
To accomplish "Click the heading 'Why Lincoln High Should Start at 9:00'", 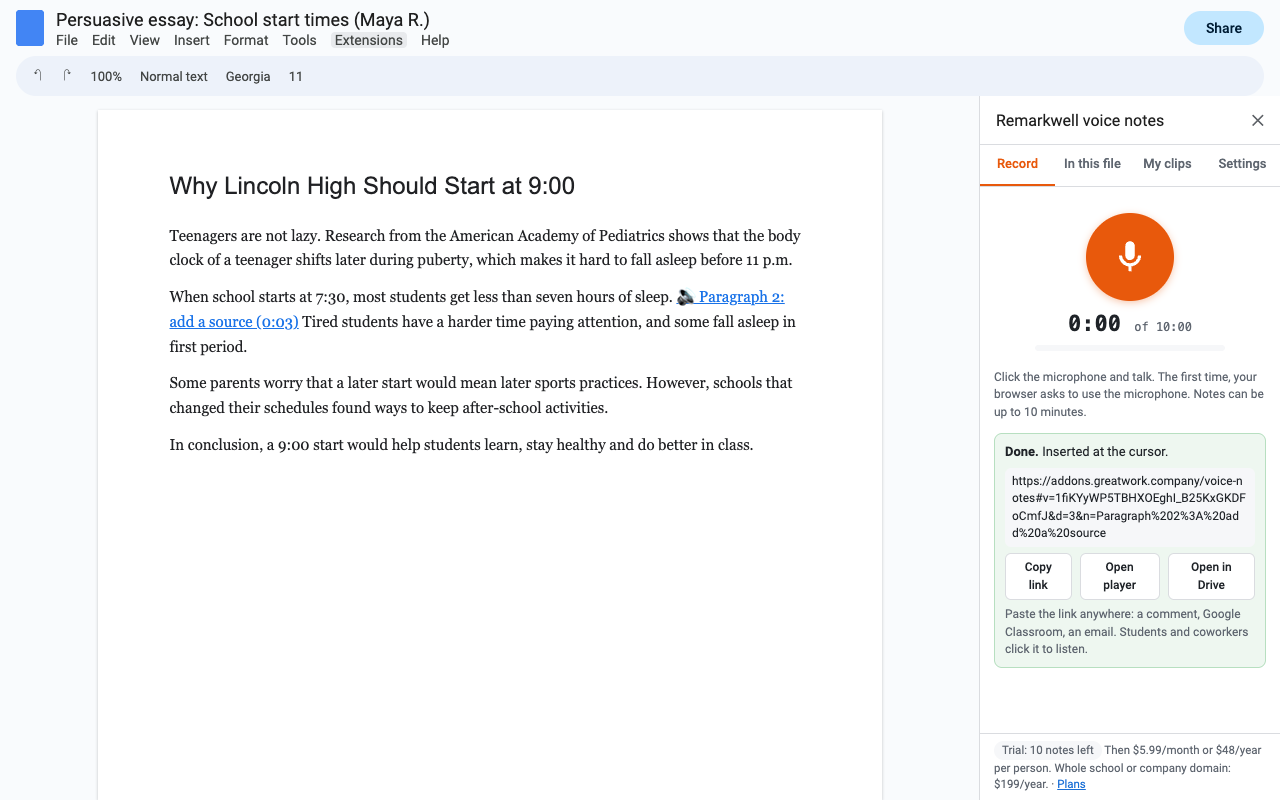I will [372, 186].
